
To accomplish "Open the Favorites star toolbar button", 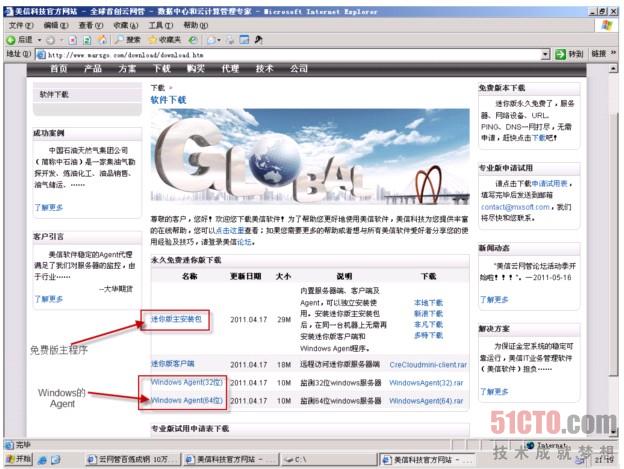I will (x=164, y=40).
